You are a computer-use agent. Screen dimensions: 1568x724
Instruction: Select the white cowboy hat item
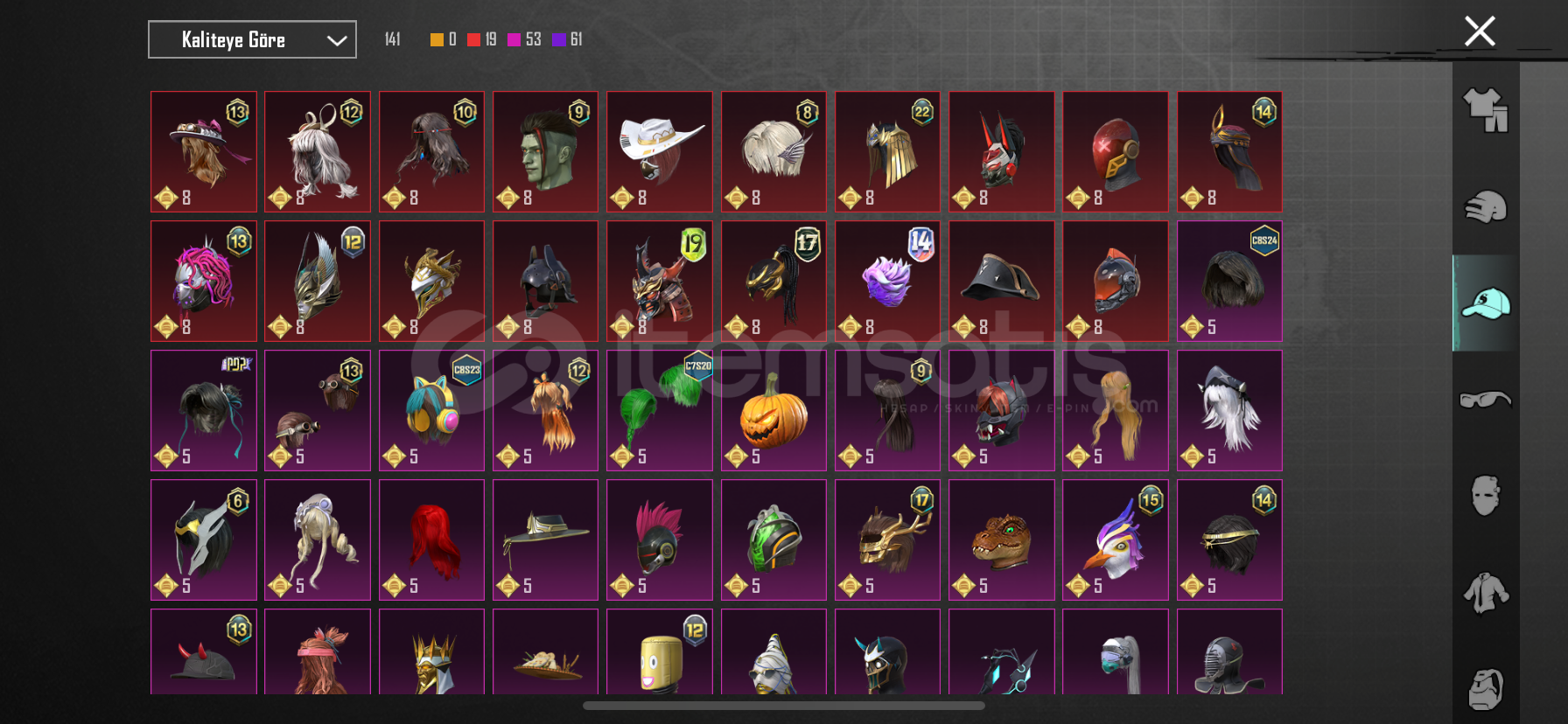pyautogui.click(x=660, y=151)
